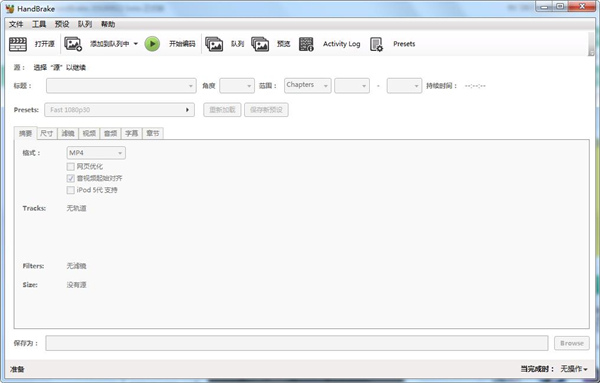The width and height of the screenshot is (600, 383).
Task: Click the 开始编码 toolbar label
Action: tap(182, 44)
